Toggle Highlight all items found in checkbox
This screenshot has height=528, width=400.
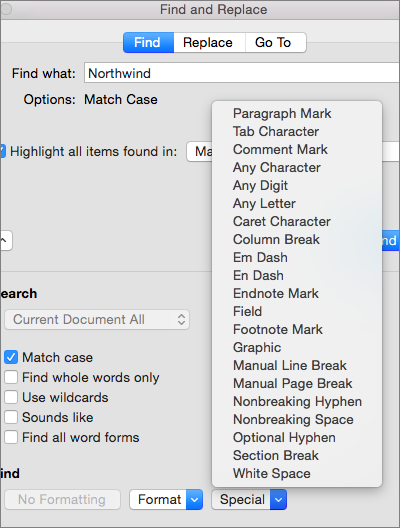click(x=3, y=151)
